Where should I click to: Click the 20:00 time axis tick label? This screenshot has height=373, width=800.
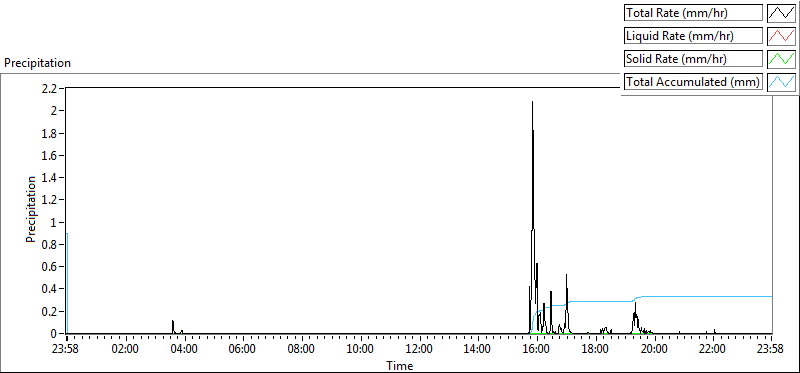point(655,349)
